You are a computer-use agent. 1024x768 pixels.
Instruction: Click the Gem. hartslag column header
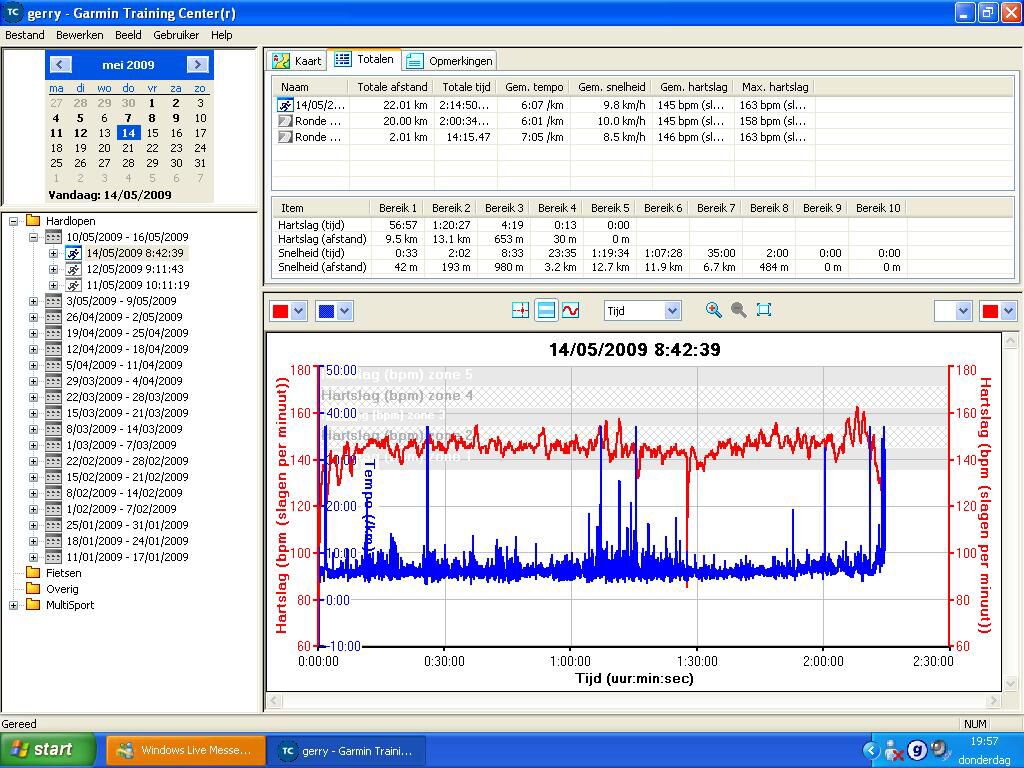694,87
